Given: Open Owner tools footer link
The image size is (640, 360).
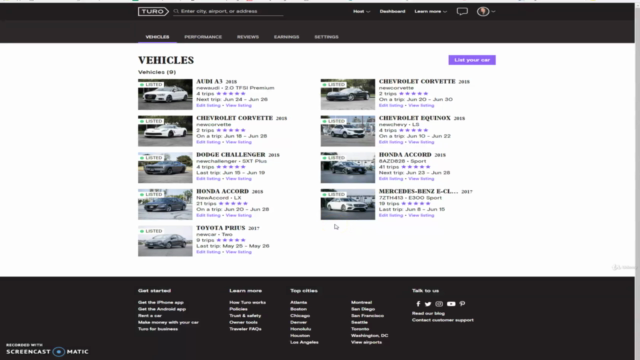Looking at the screenshot, I should [243, 322].
